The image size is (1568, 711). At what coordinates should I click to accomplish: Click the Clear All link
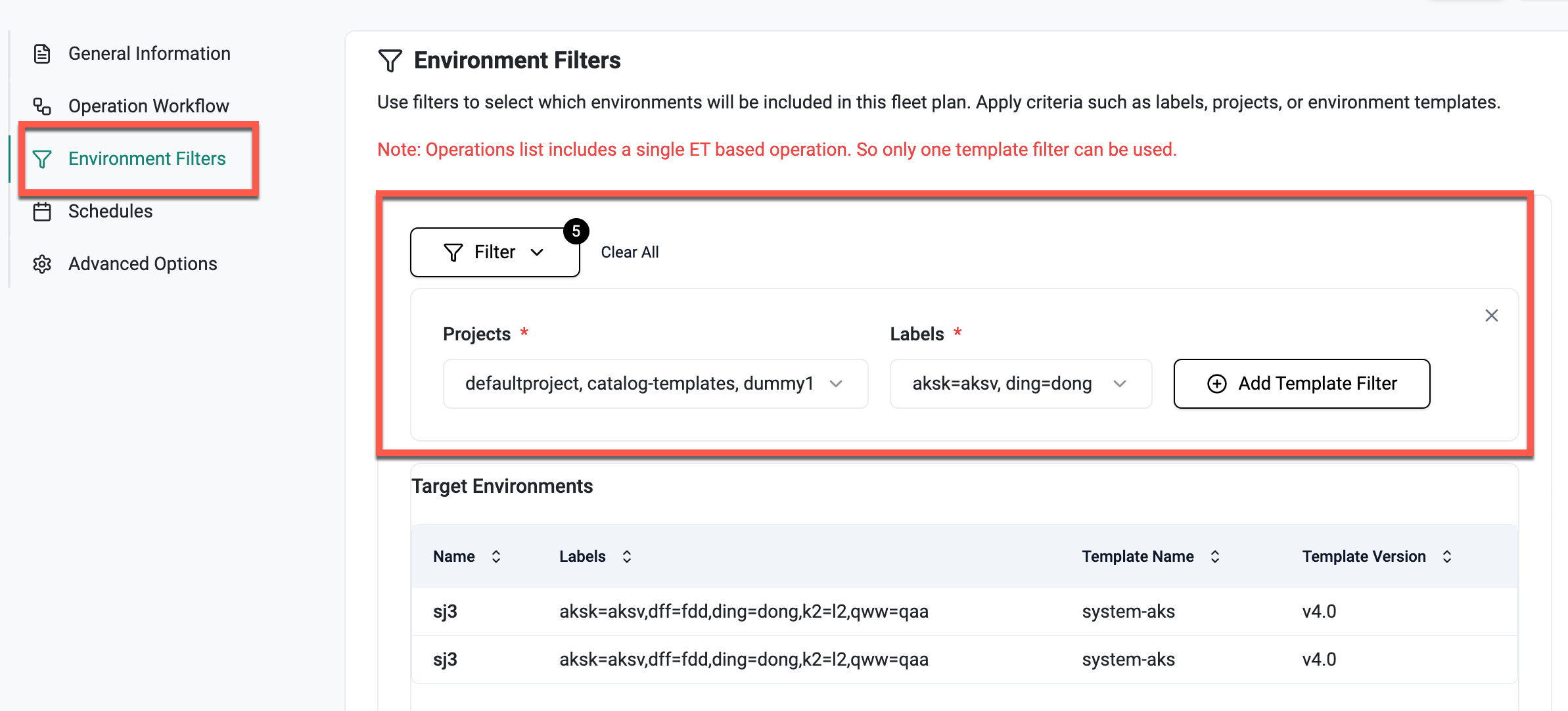coord(630,252)
